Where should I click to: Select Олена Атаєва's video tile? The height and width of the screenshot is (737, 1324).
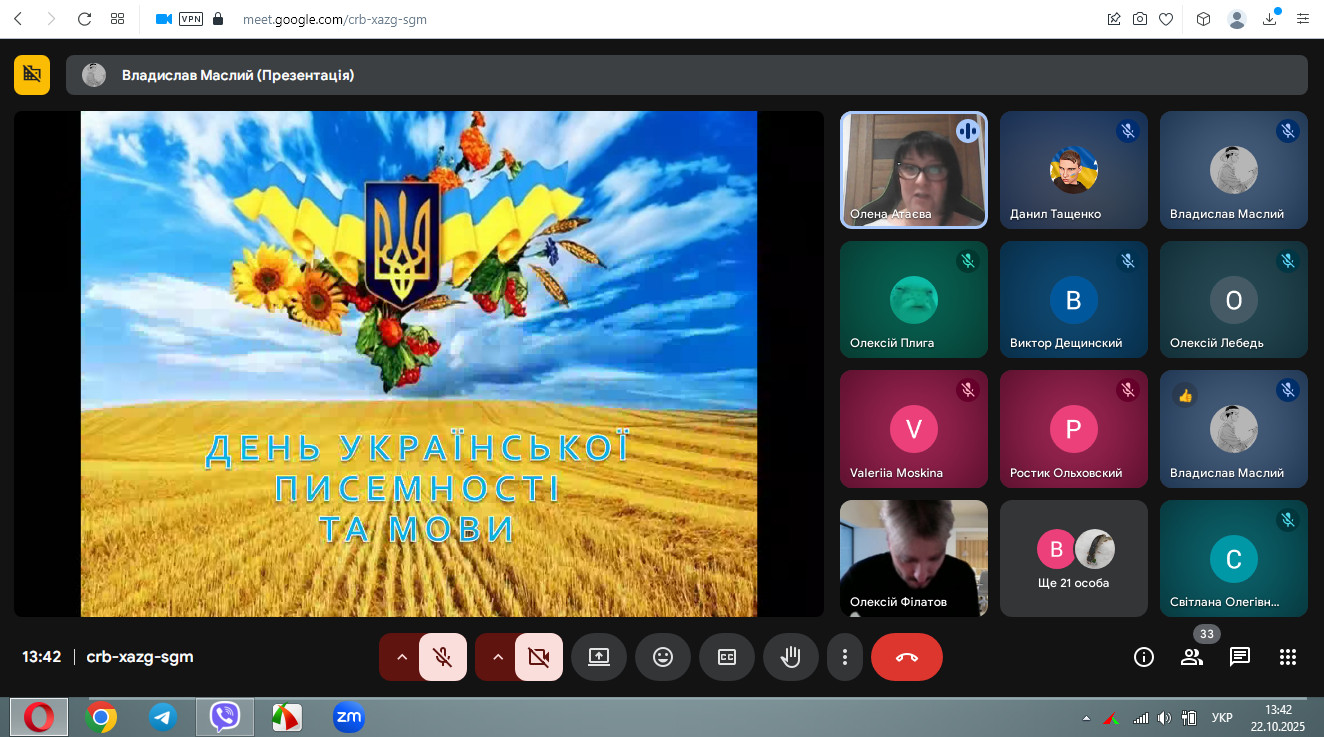pos(913,170)
